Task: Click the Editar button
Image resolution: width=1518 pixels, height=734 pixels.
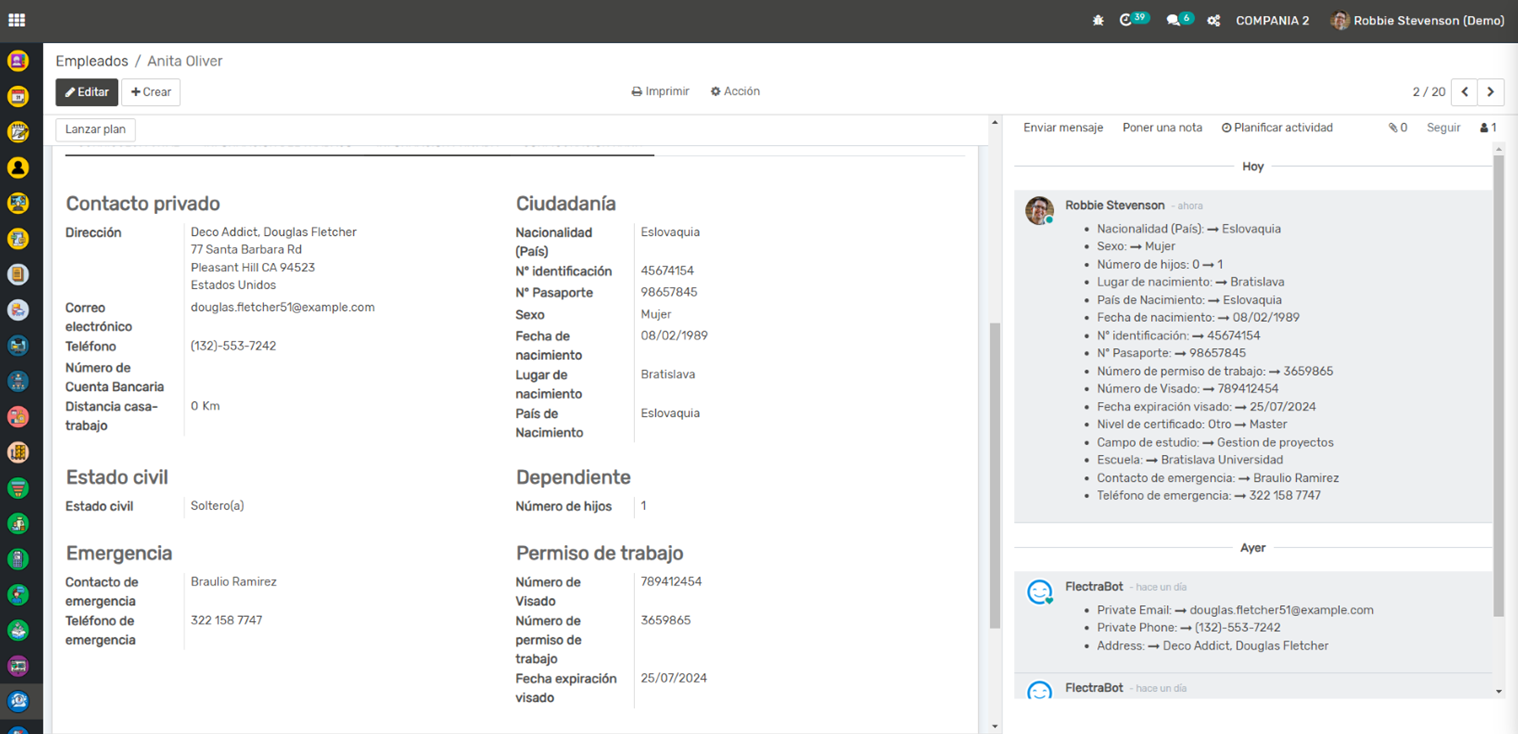Action: point(87,92)
